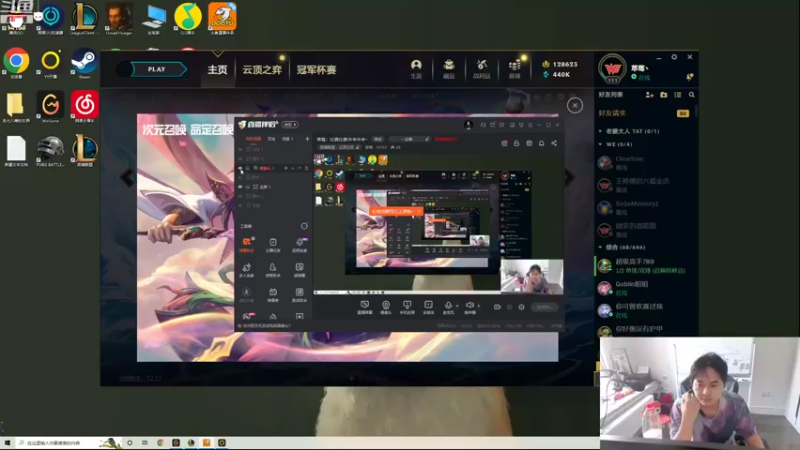Image resolution: width=800 pixels, height=450 pixels.
Task: Click the add friend icon
Action: (649, 95)
